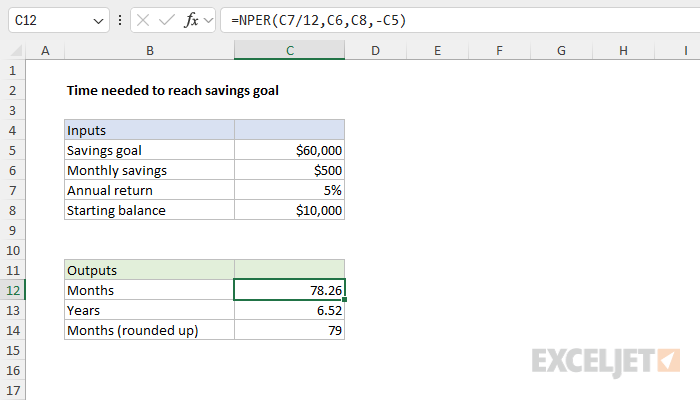Click the Select All corner triangle
Screen dimensions: 700x400
16,50
